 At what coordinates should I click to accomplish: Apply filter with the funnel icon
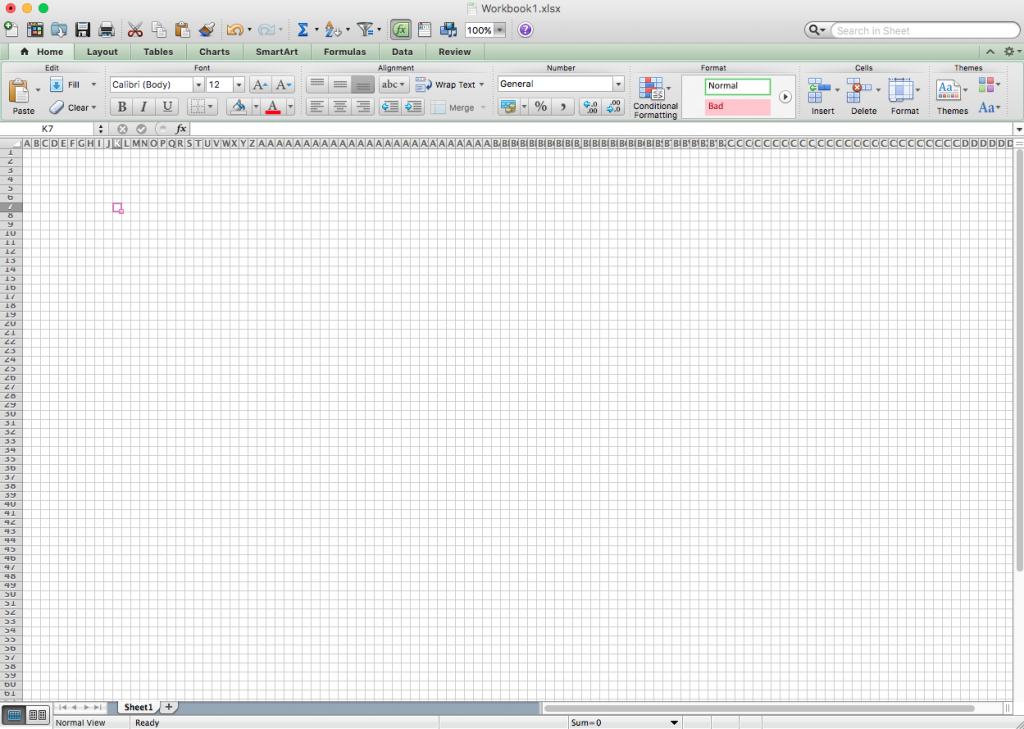tap(365, 29)
